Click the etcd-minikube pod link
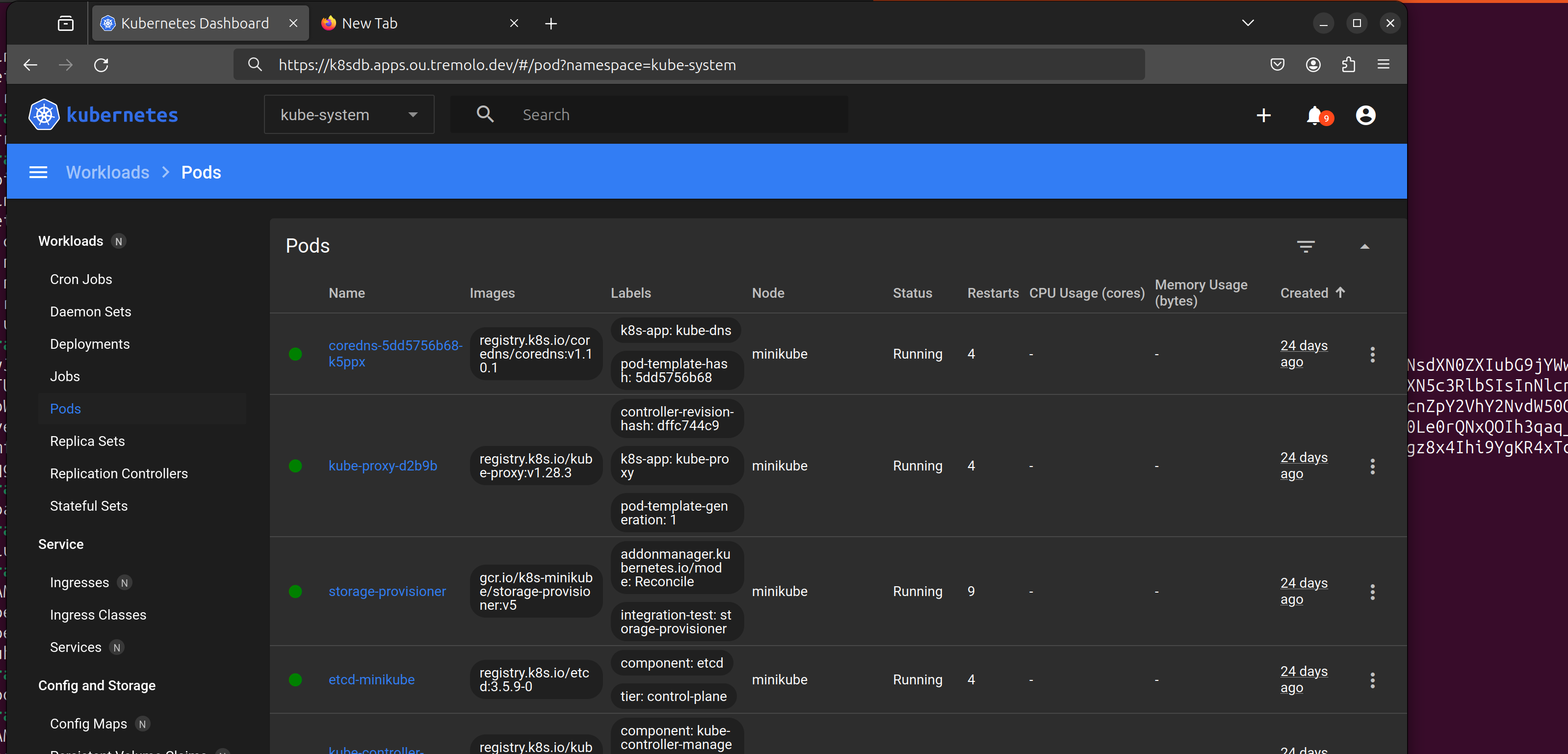This screenshot has height=754, width=1568. point(371,679)
